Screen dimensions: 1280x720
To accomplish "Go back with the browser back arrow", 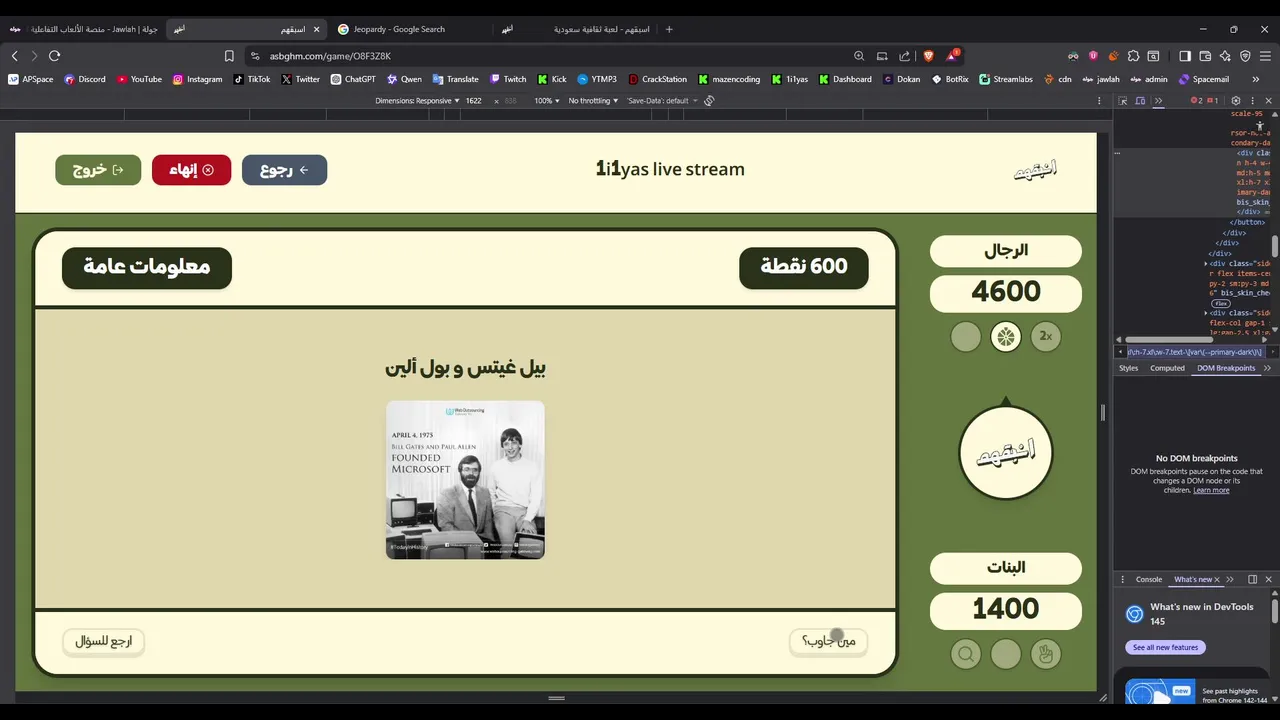I will [14, 56].
